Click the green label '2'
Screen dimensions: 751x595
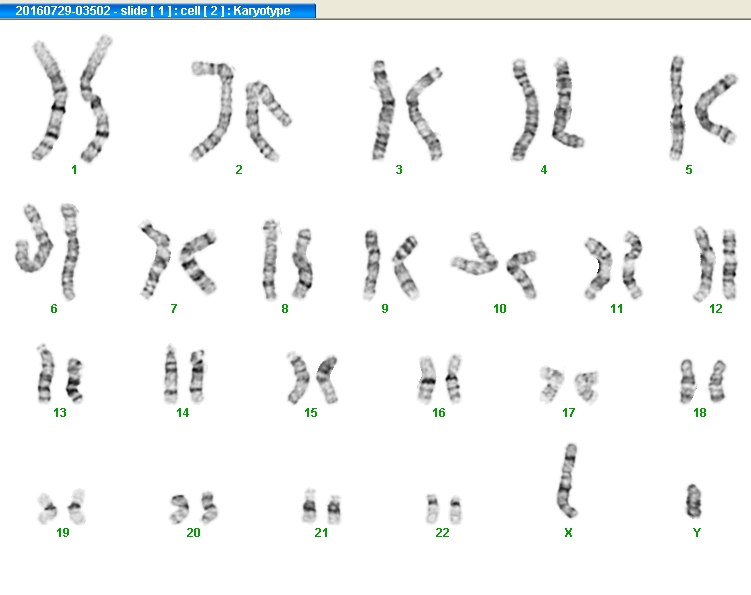(239, 170)
